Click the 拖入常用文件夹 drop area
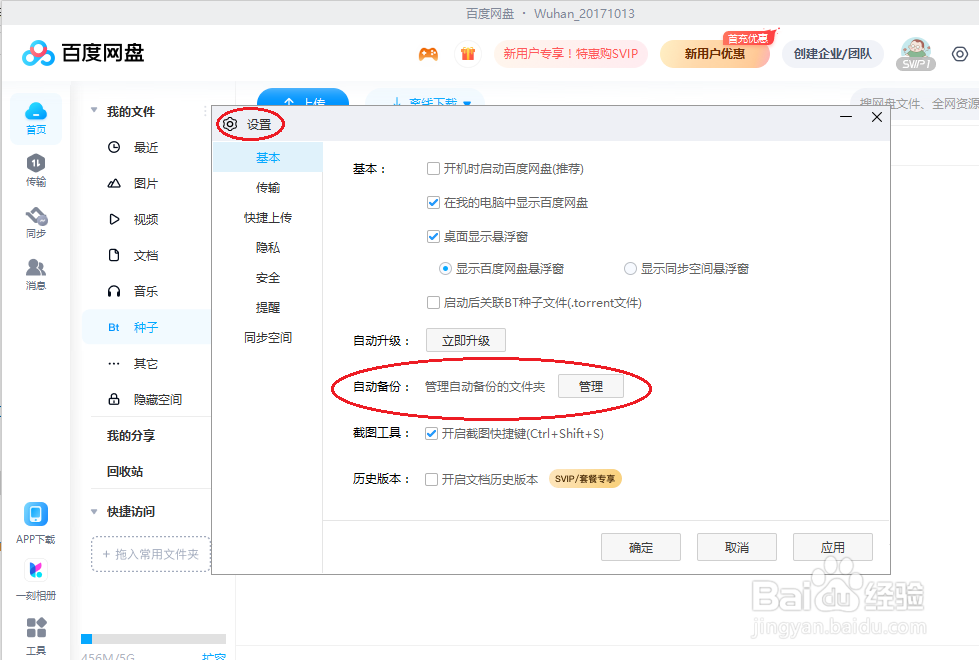The image size is (979, 660). (151, 554)
